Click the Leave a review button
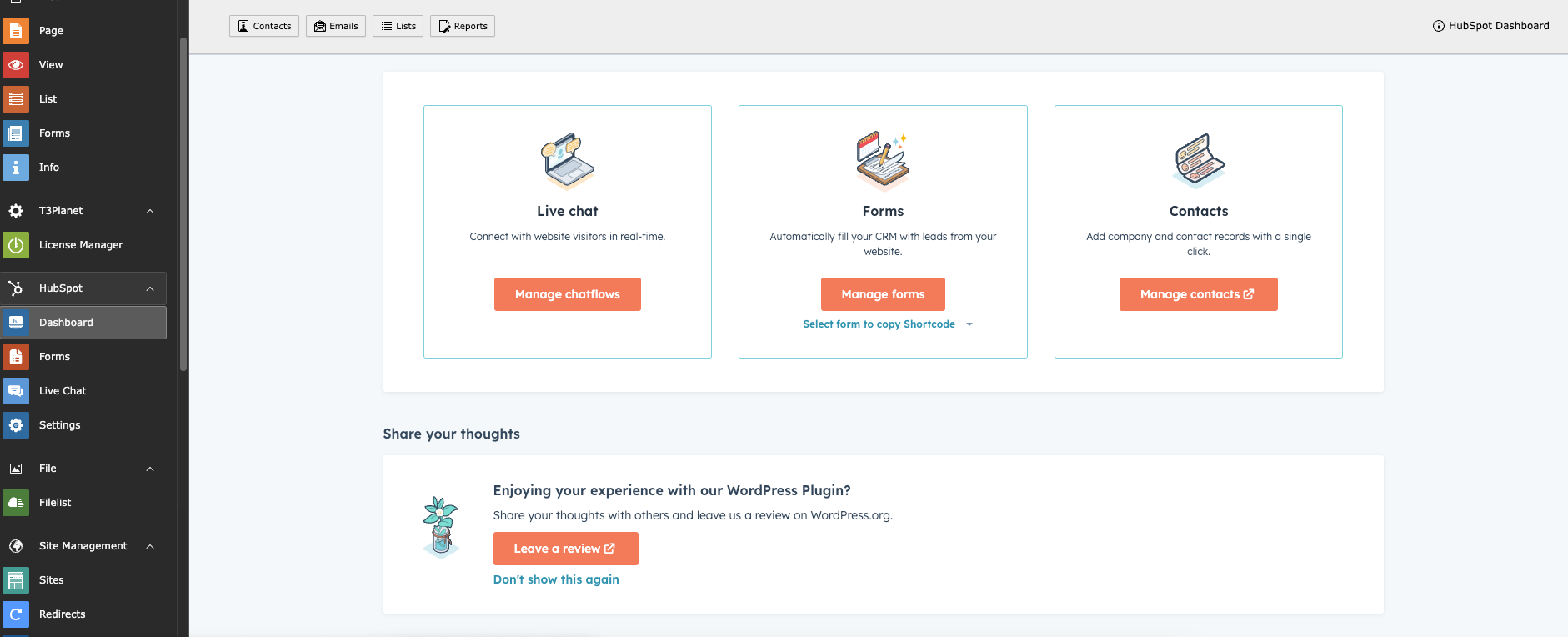This screenshot has height=637, width=1568. [x=566, y=549]
